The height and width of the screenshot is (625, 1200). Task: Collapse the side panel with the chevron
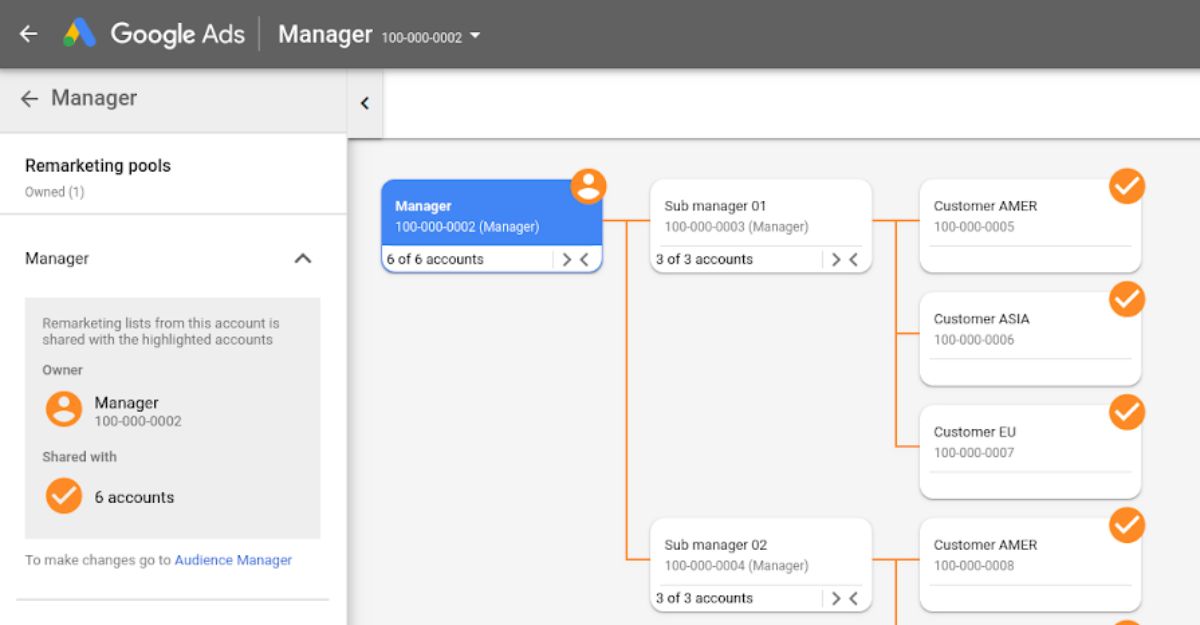coord(365,103)
